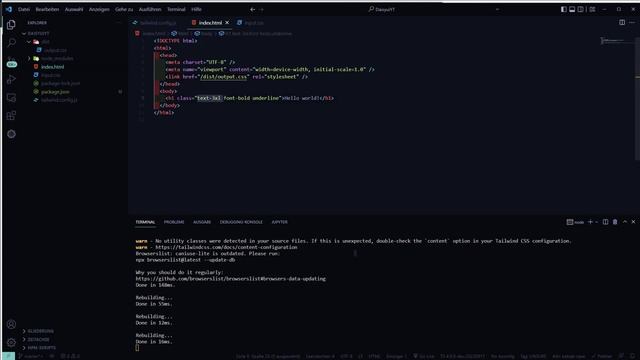Open the Bearbeiten menu
This screenshot has width=640, height=360.
pos(47,9)
